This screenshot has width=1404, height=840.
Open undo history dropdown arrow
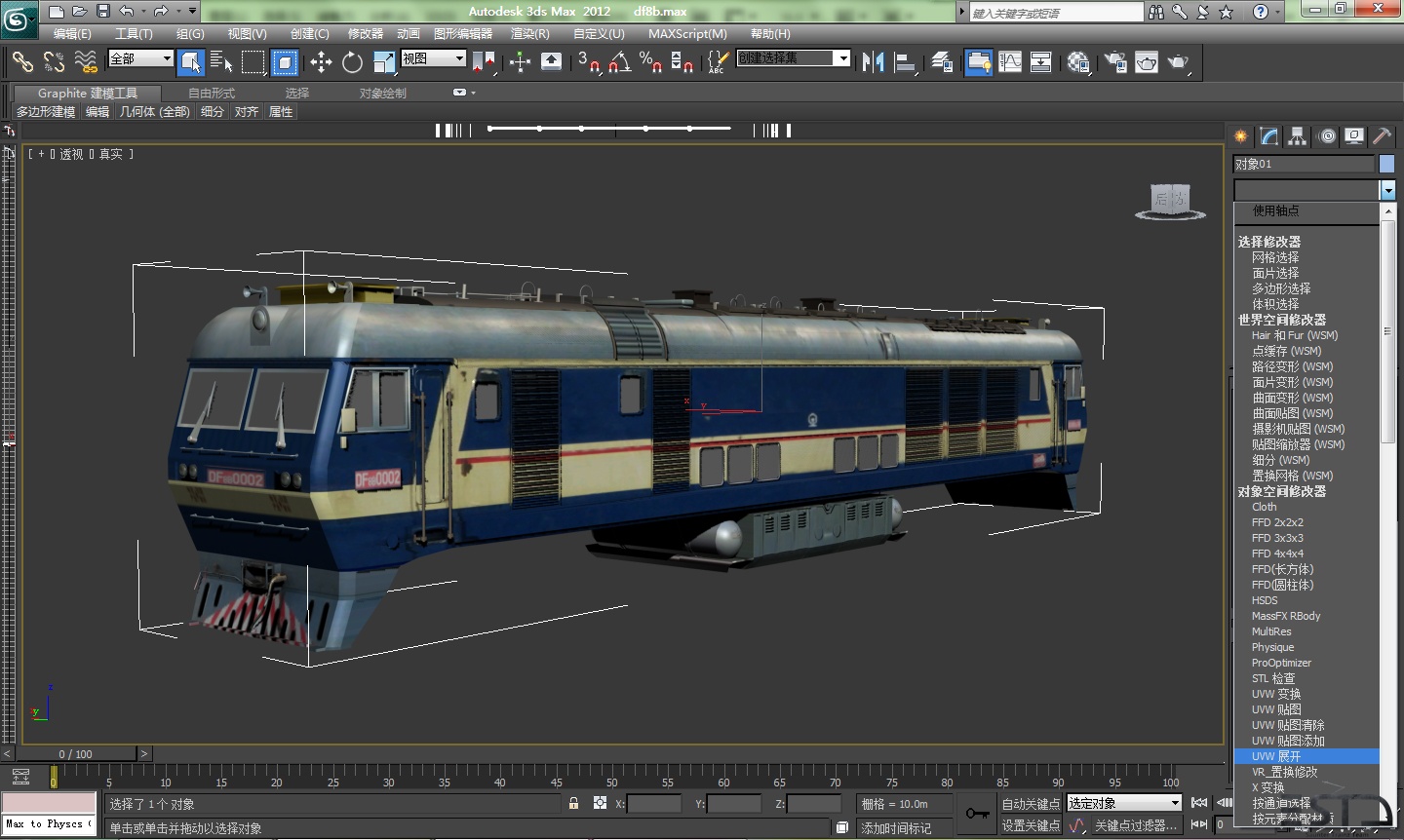click(x=143, y=12)
